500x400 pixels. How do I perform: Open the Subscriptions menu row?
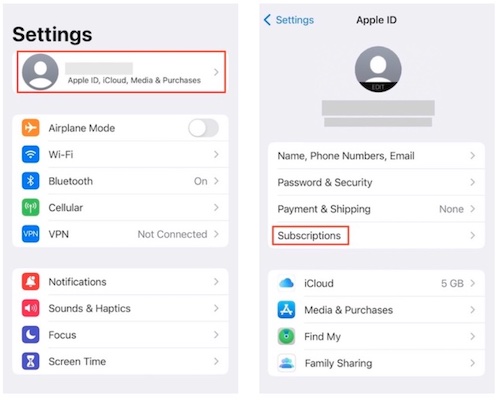(376, 236)
